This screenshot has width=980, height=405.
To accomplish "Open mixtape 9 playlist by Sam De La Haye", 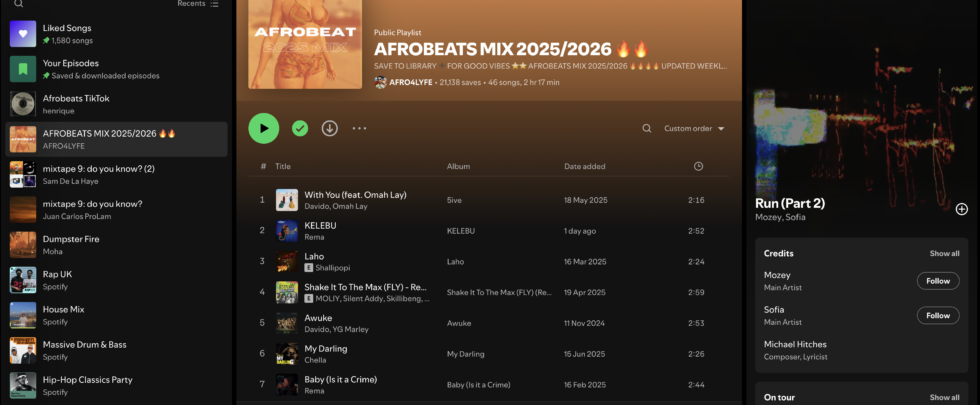I will tap(116, 174).
